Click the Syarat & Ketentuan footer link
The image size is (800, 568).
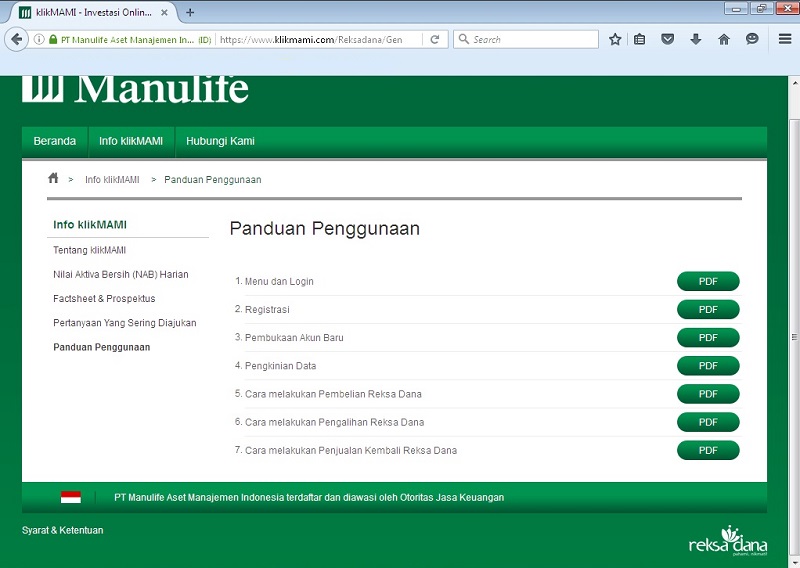coord(62,530)
